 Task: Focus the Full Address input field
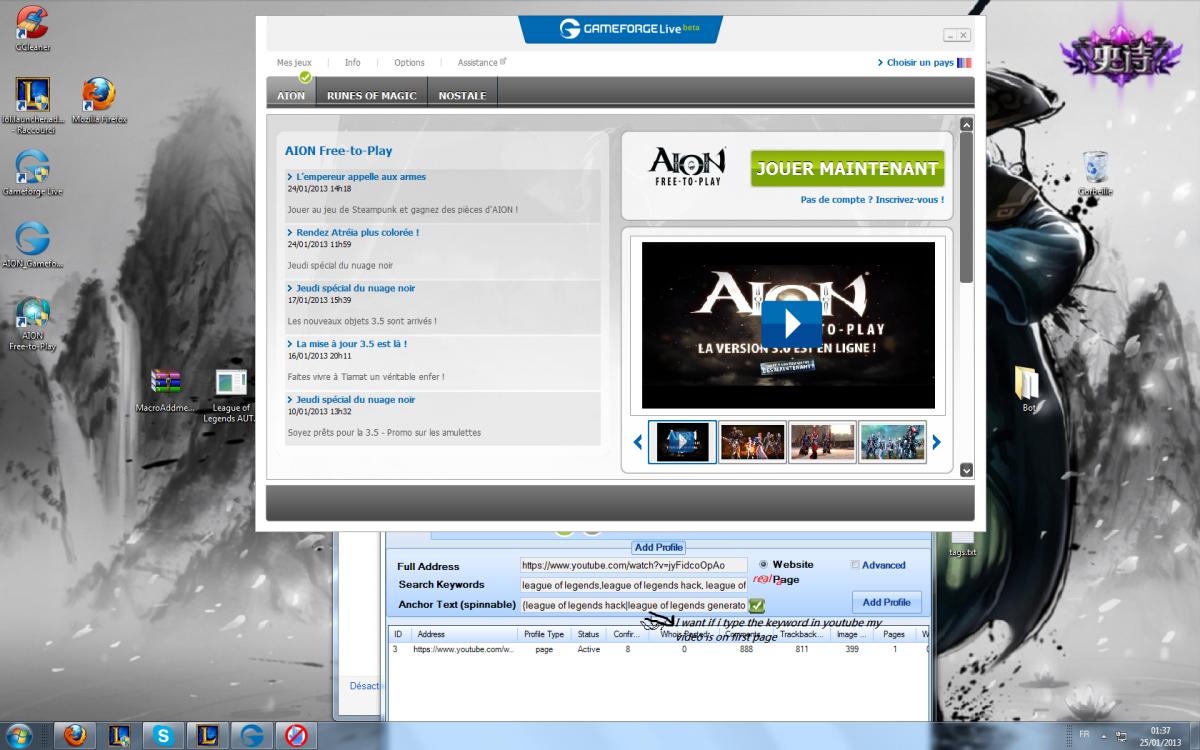(x=633, y=565)
